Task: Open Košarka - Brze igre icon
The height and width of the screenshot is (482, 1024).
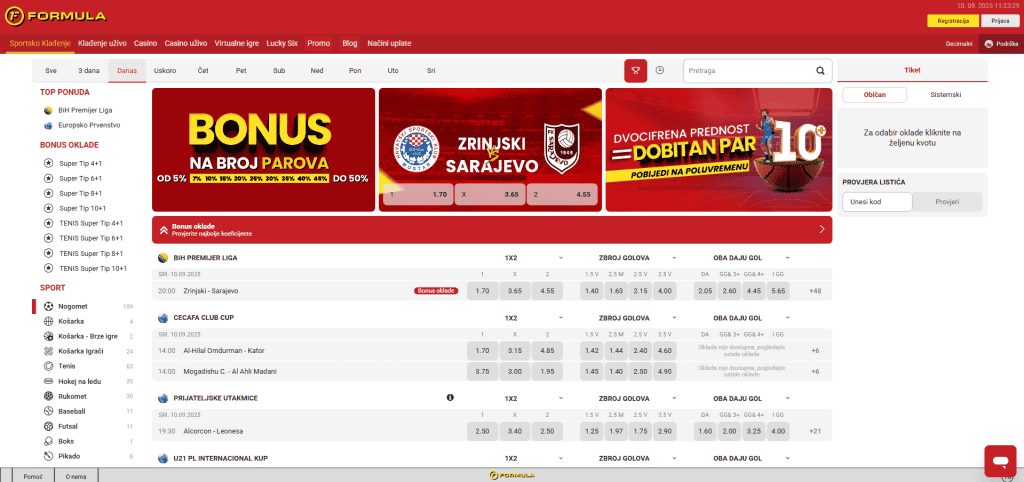Action: (48, 336)
